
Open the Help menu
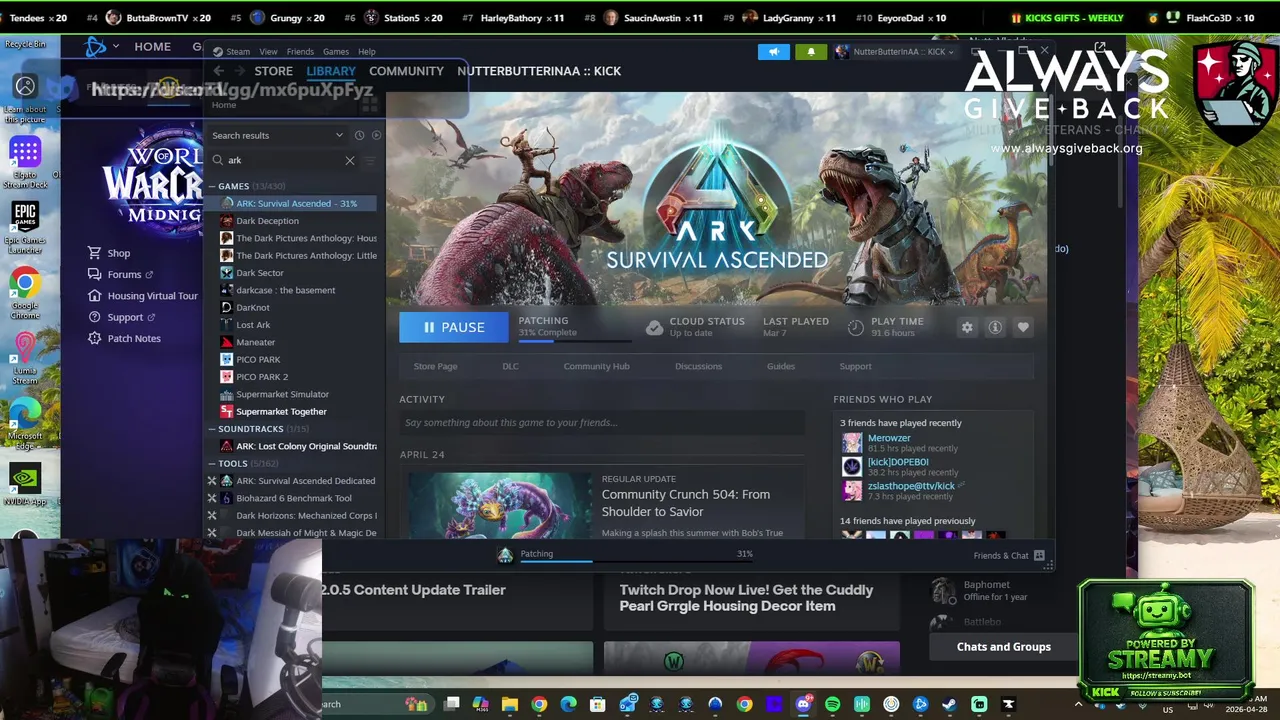367,51
